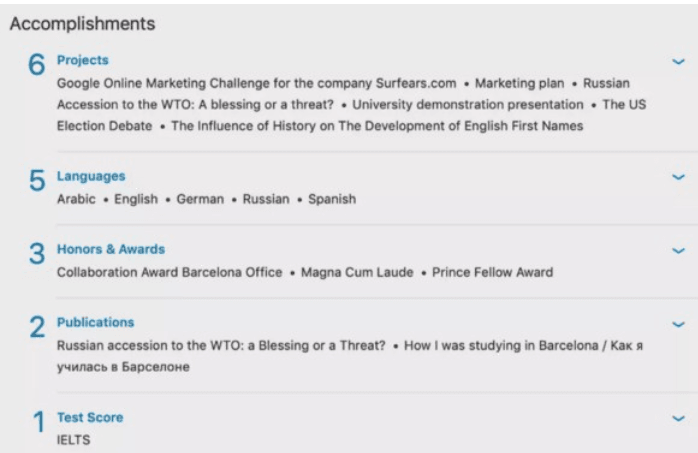Click the large number 6 beside Projects
698x453 pixels.
click(x=37, y=64)
